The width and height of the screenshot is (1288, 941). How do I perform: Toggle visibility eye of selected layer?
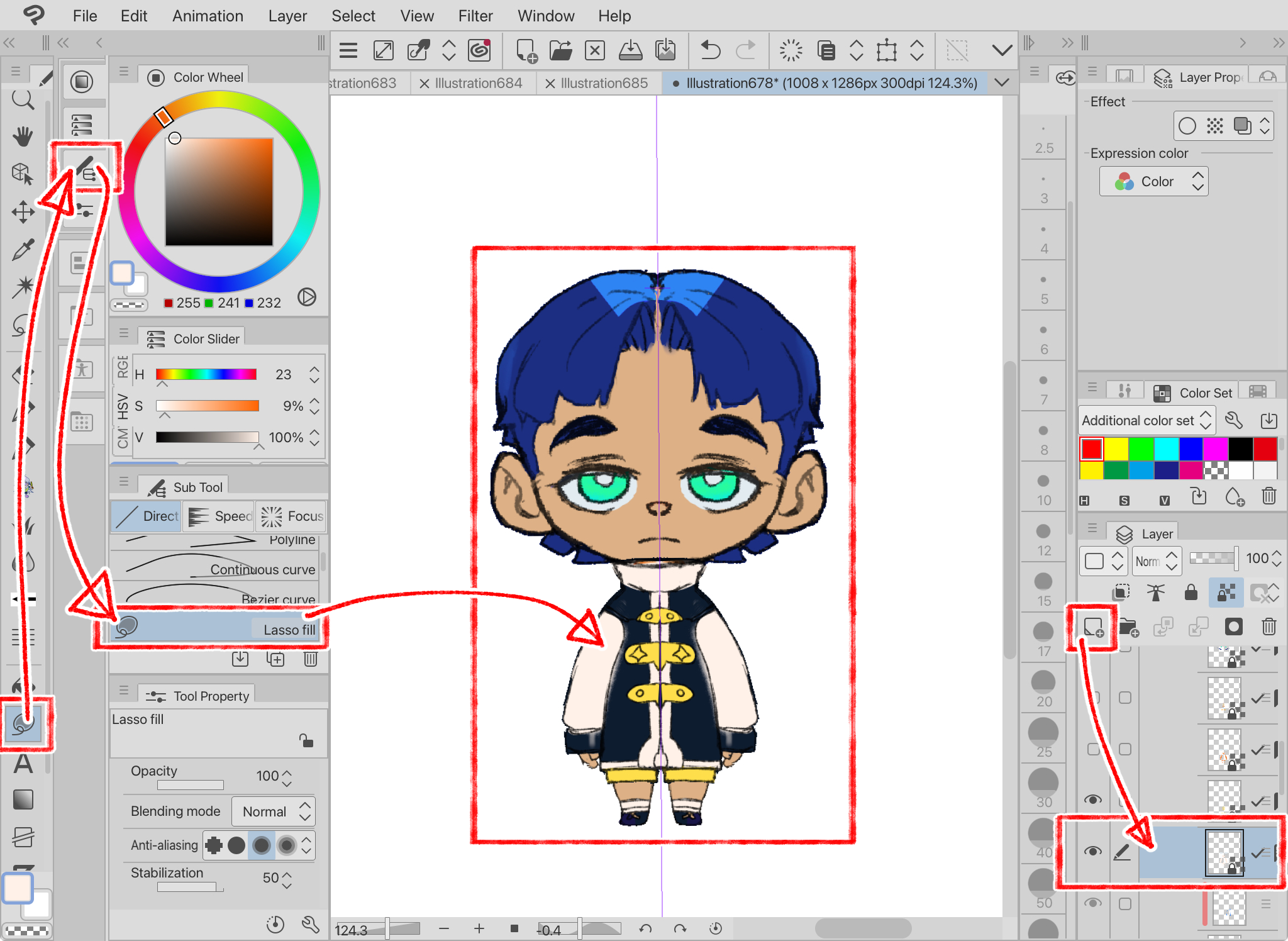tap(1093, 851)
